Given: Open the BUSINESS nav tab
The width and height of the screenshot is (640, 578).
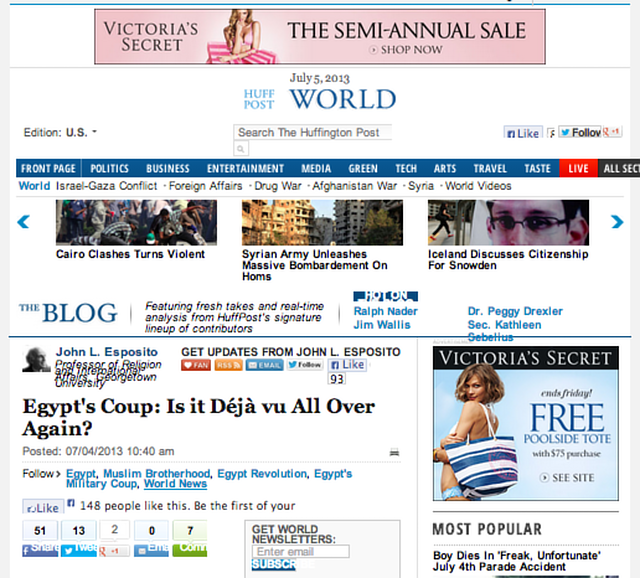Looking at the screenshot, I should (x=168, y=169).
